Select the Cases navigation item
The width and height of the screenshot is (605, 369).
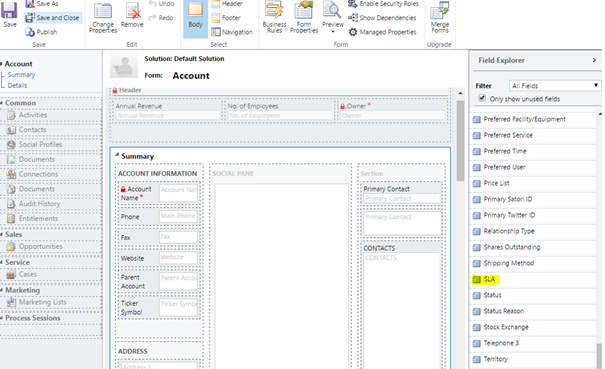click(x=22, y=274)
